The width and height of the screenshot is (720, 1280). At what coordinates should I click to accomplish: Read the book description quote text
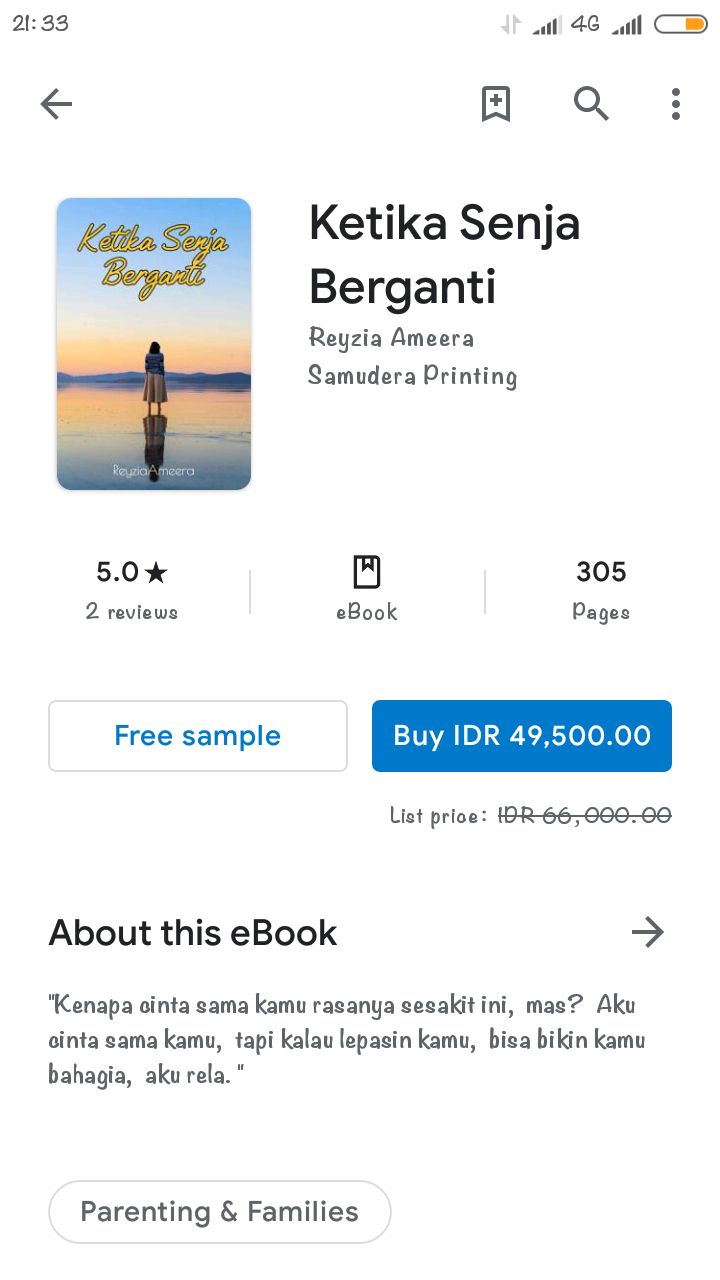tap(347, 1040)
